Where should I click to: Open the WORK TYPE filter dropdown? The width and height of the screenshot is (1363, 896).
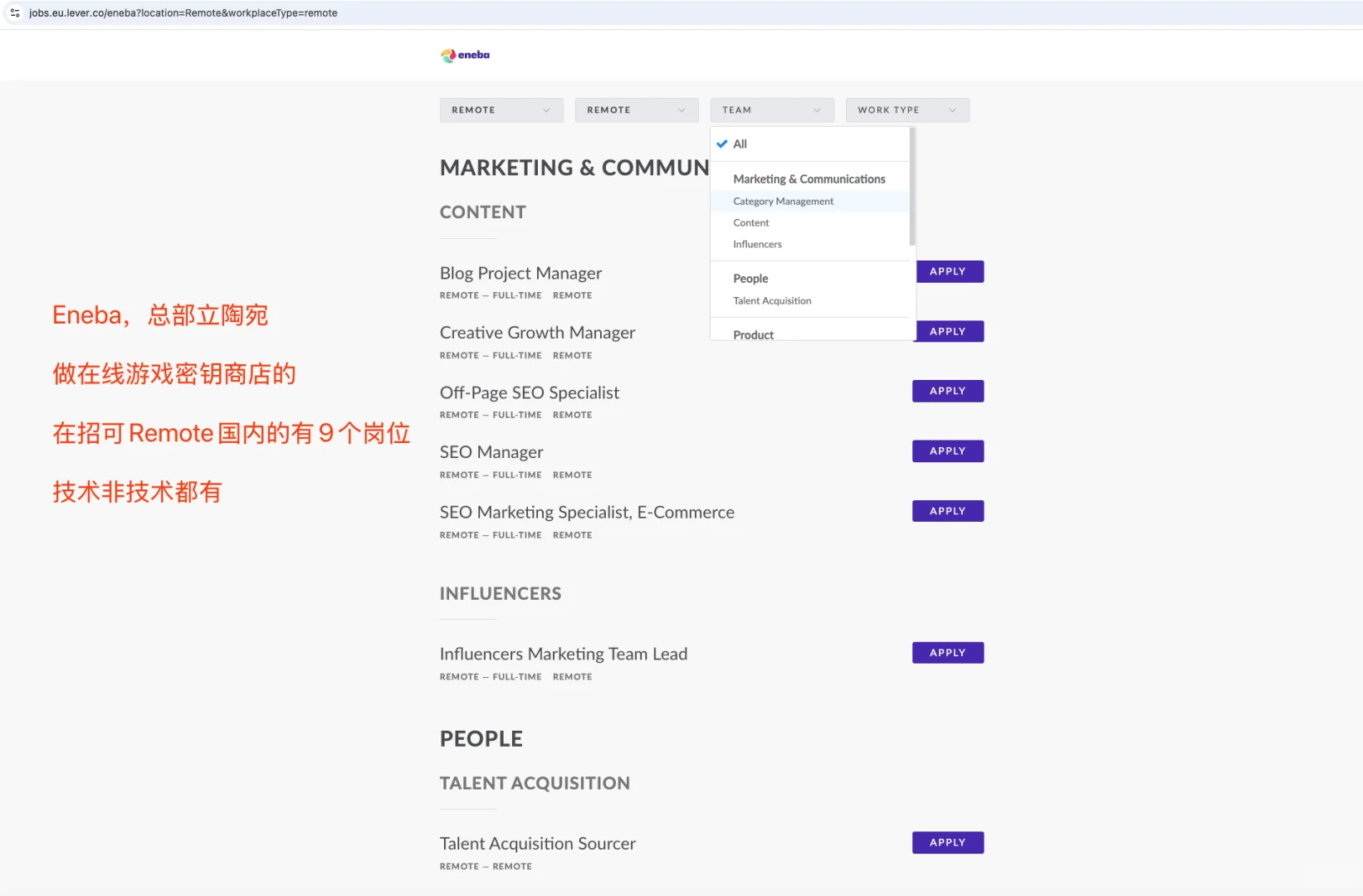[x=907, y=110]
